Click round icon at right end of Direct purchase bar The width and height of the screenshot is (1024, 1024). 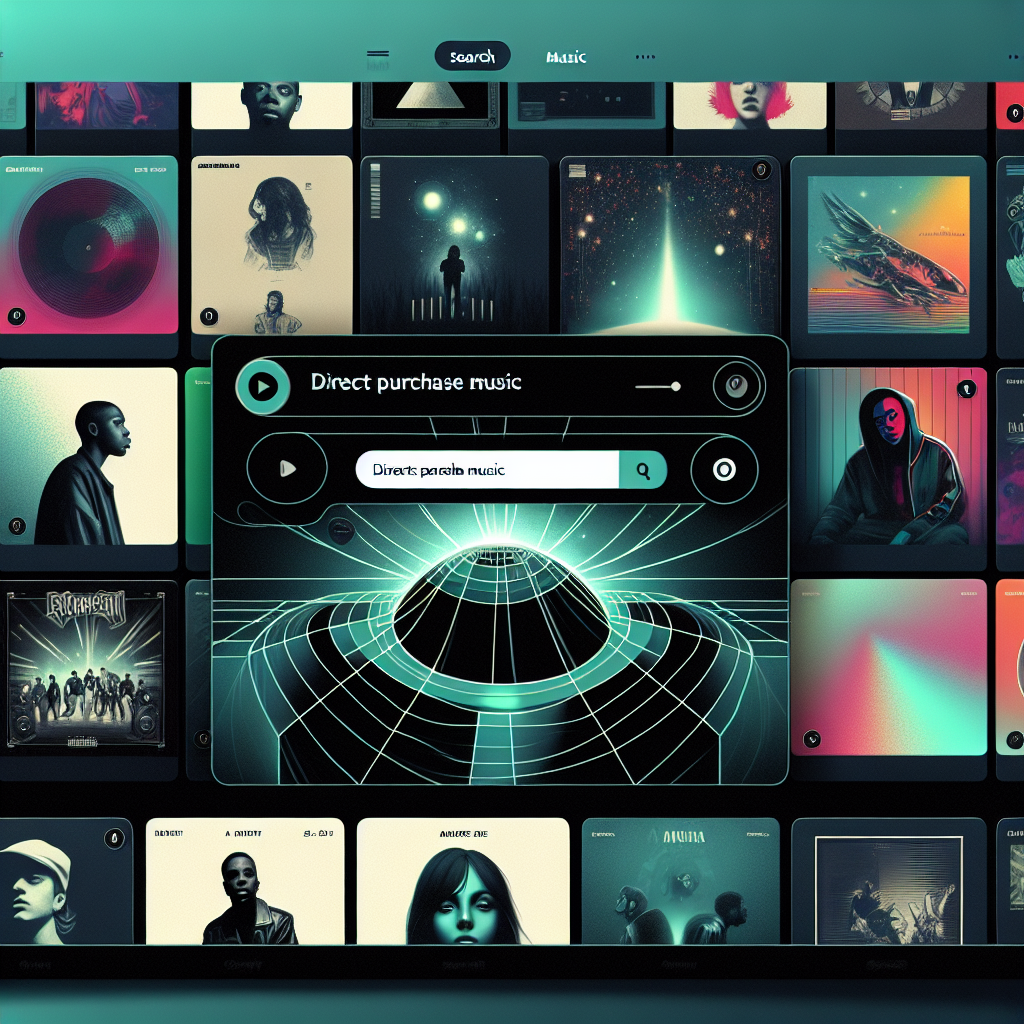point(738,386)
